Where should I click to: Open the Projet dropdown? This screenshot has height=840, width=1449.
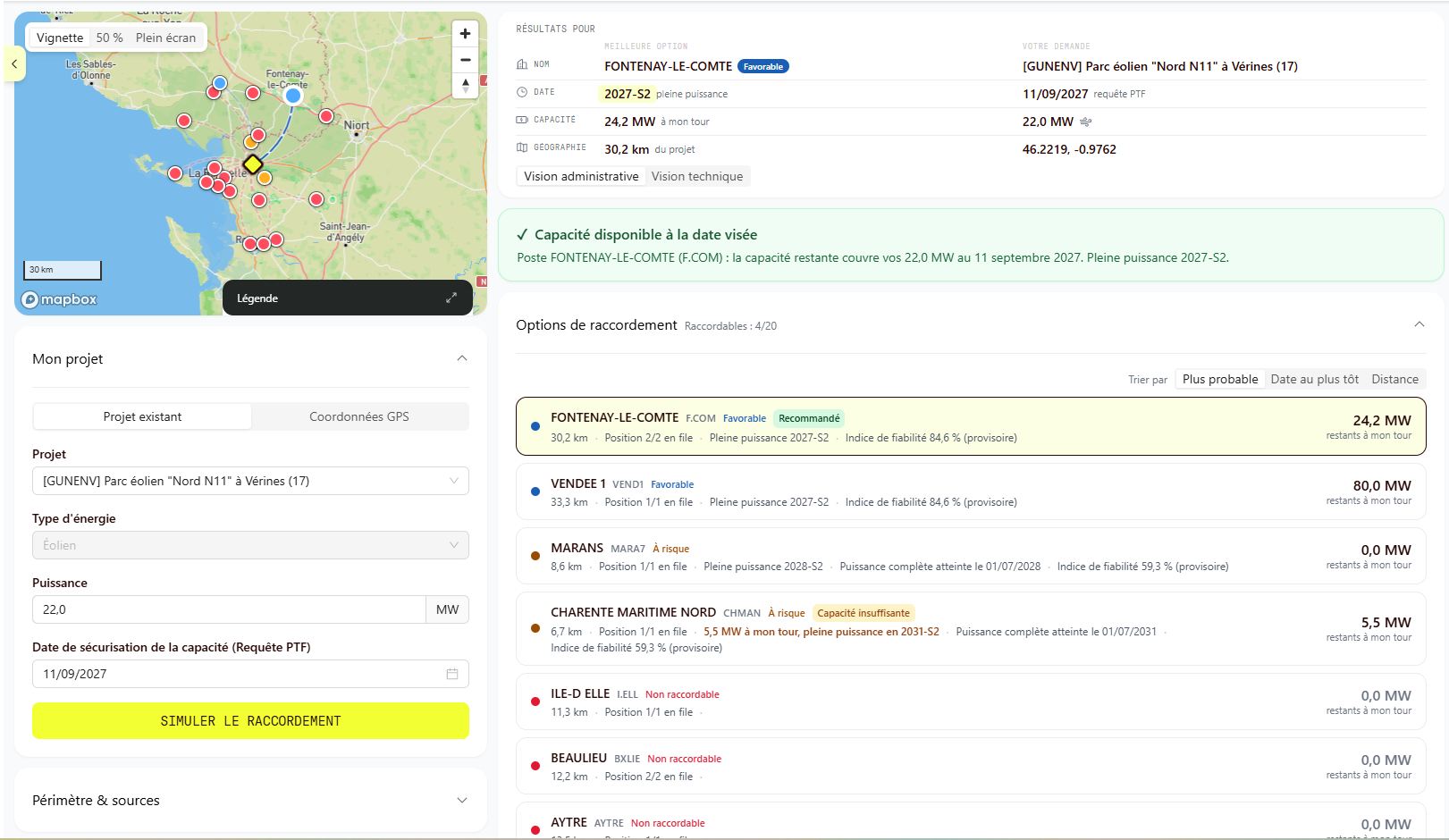250,481
